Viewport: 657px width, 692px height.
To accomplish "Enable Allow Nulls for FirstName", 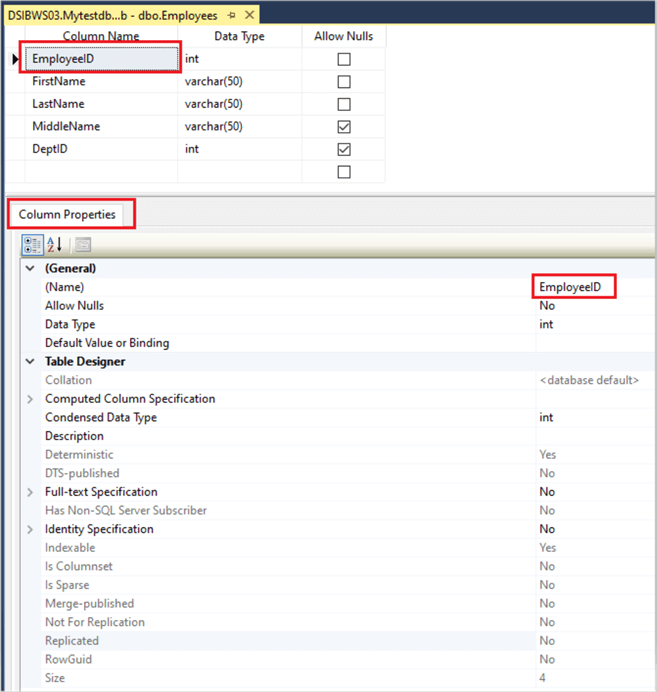I will tap(344, 82).
